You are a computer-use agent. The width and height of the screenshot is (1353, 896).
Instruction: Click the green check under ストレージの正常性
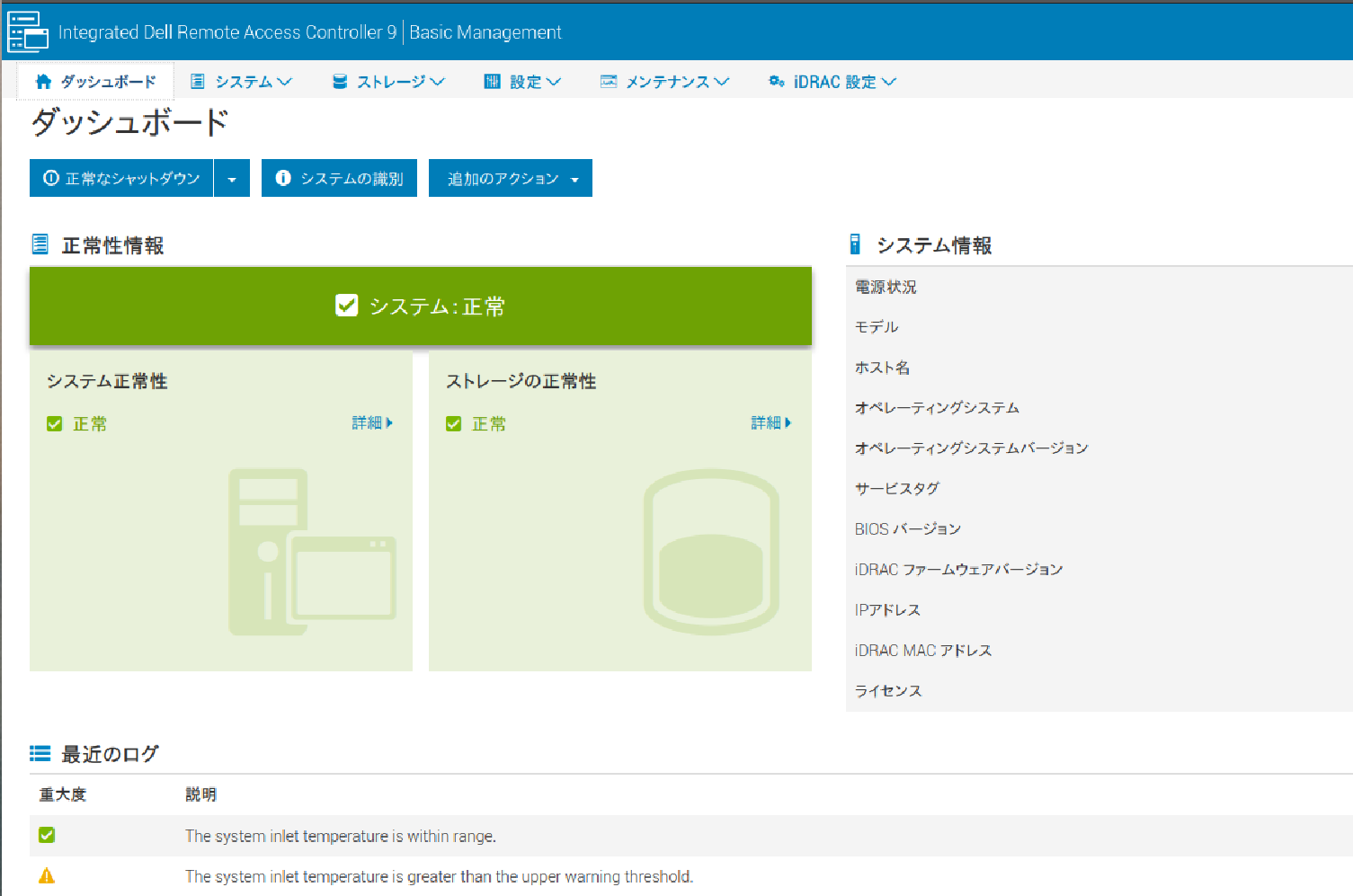pos(454,424)
